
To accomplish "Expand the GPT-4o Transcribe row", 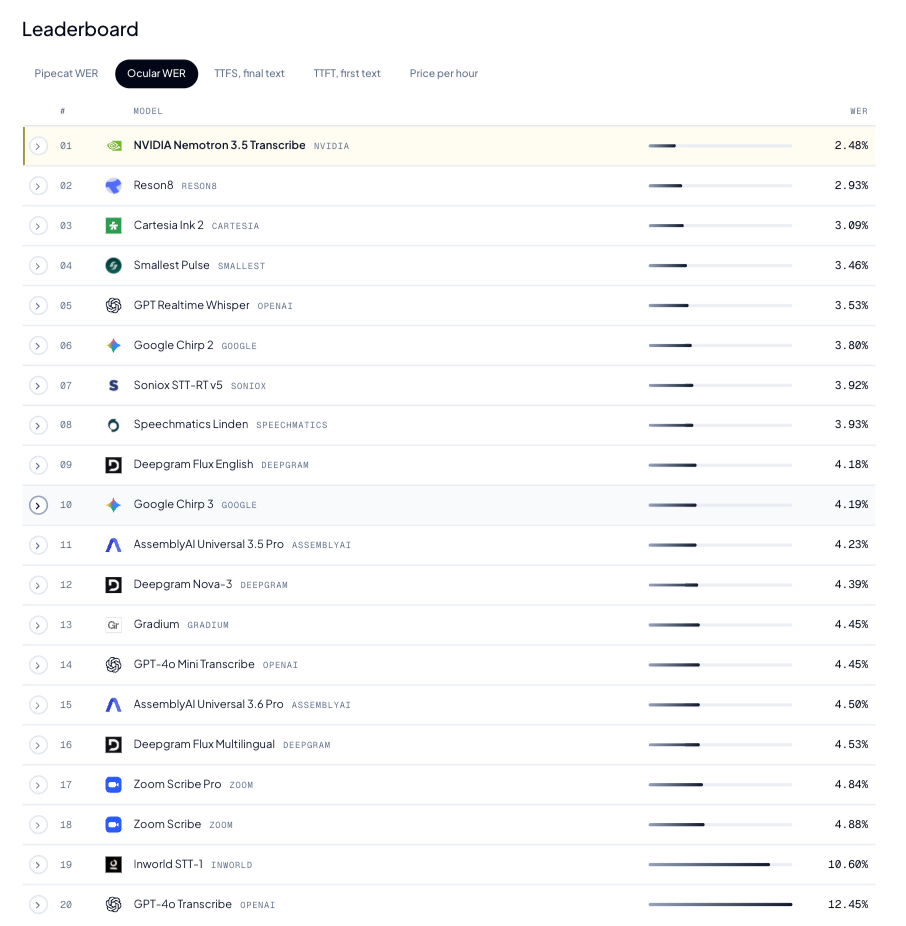I will (x=38, y=905).
